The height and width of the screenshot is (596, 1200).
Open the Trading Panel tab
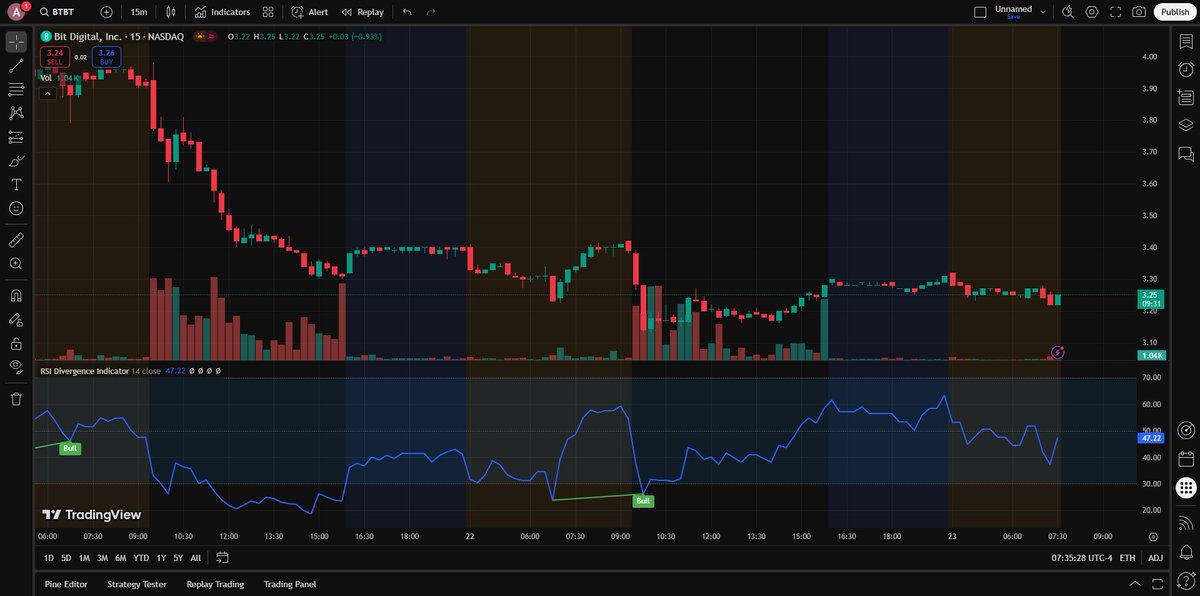click(x=290, y=584)
